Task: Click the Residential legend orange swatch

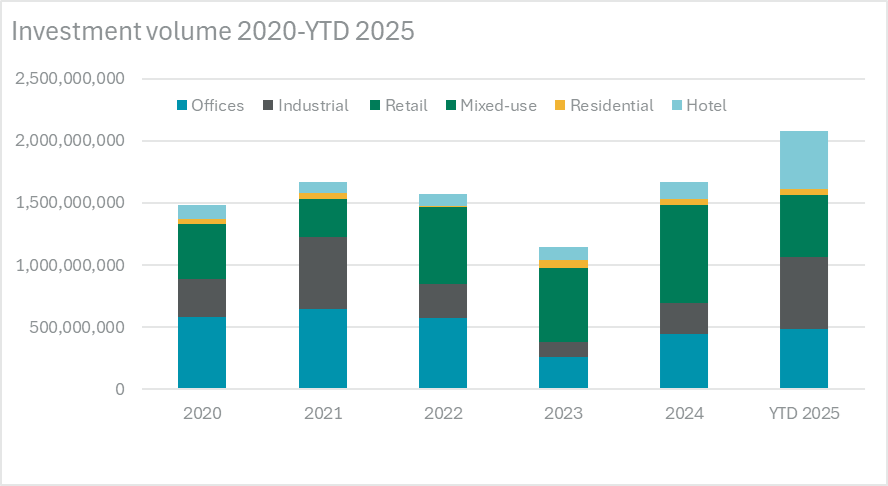Action: (x=560, y=106)
